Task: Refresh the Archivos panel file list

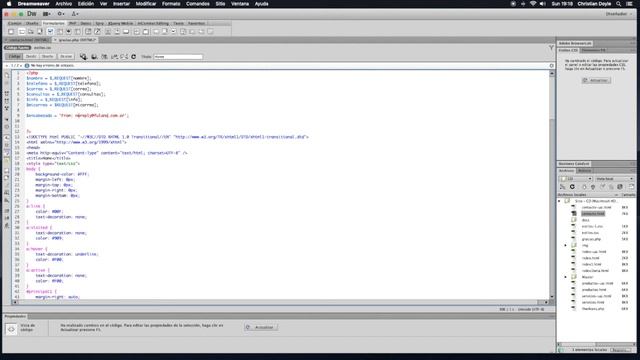Action: [x=572, y=187]
